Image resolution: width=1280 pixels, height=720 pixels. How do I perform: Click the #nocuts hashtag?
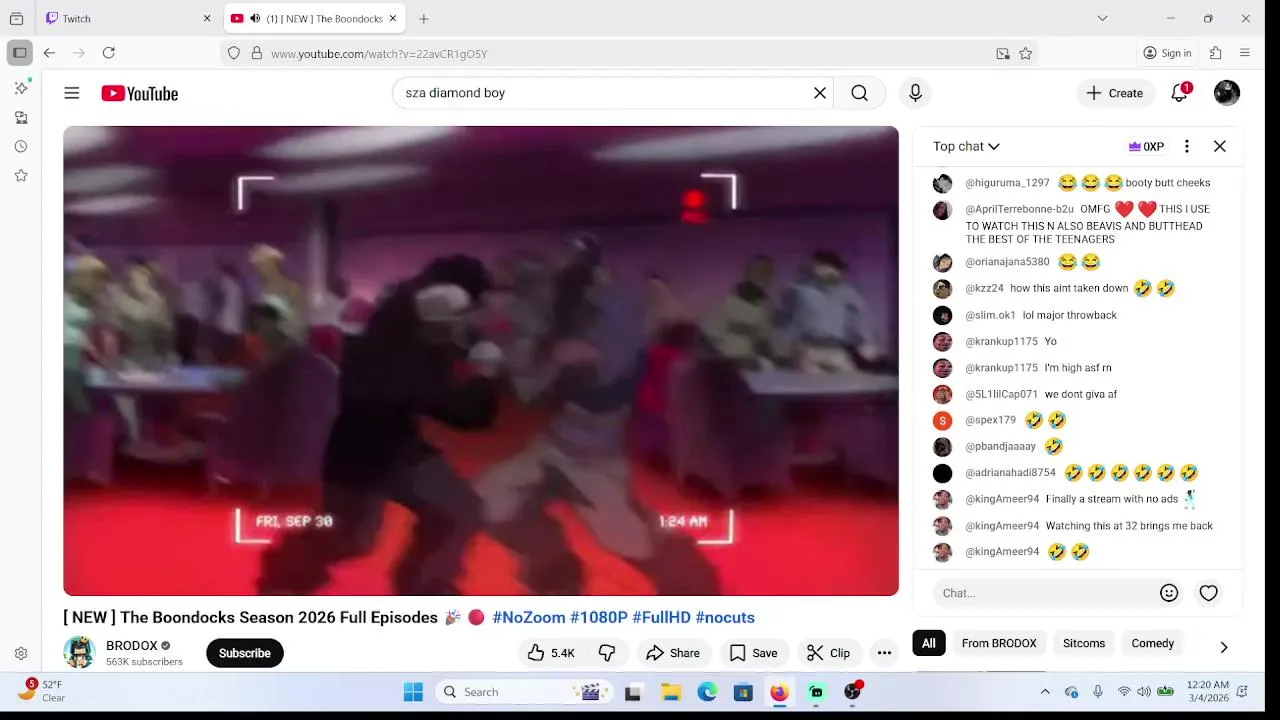725,618
